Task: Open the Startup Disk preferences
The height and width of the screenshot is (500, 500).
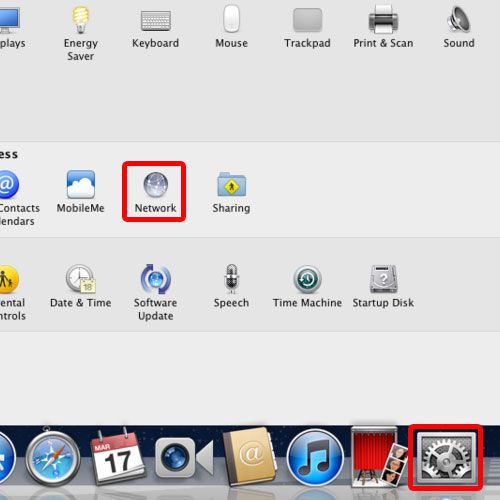Action: [383, 287]
